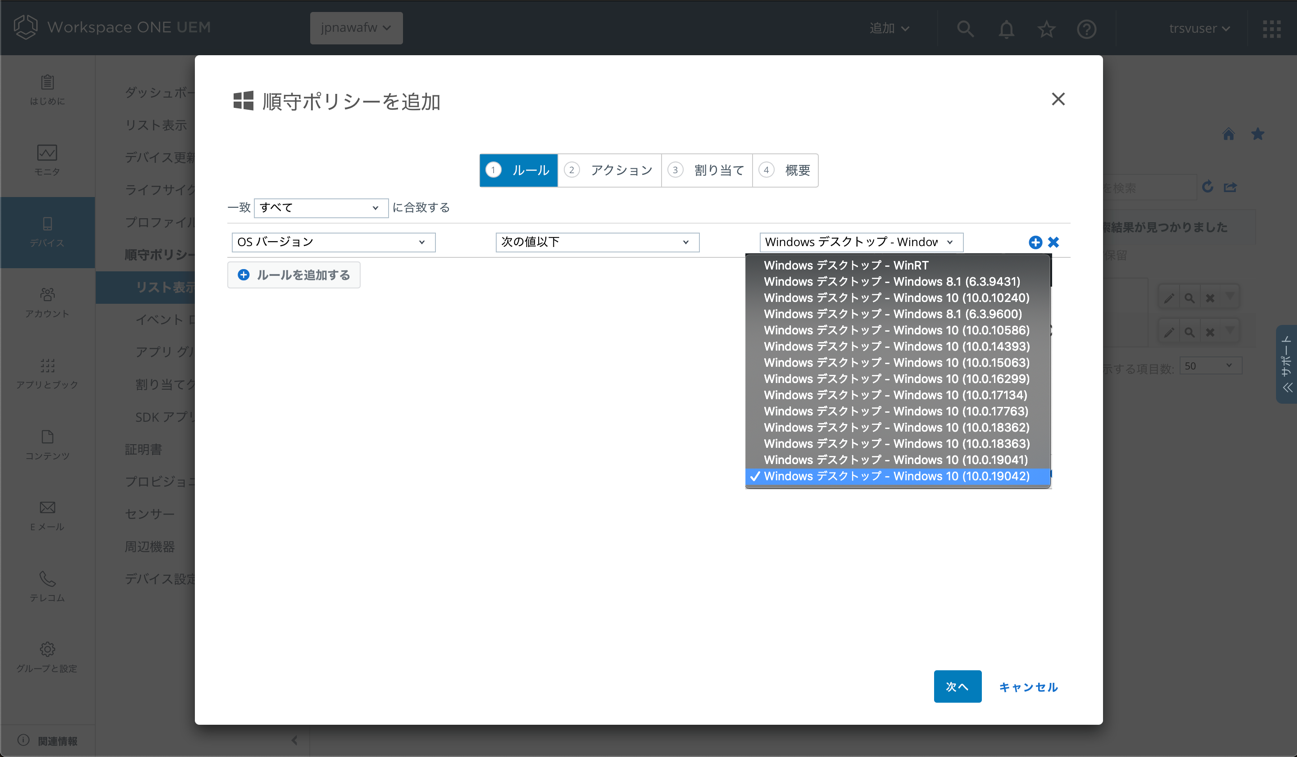This screenshot has width=1297, height=757.
Task: Open the notifications bell icon
Action: pyautogui.click(x=1006, y=29)
